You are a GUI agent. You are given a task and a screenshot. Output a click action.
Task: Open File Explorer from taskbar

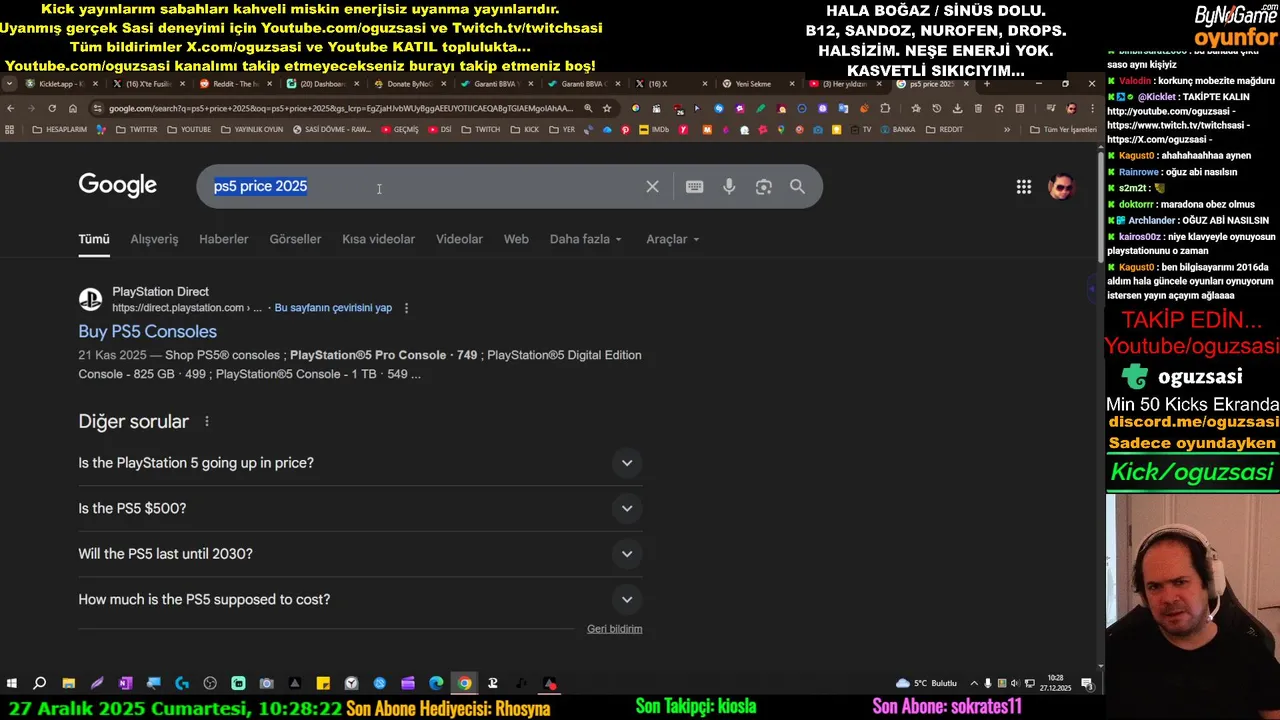[x=68, y=684]
